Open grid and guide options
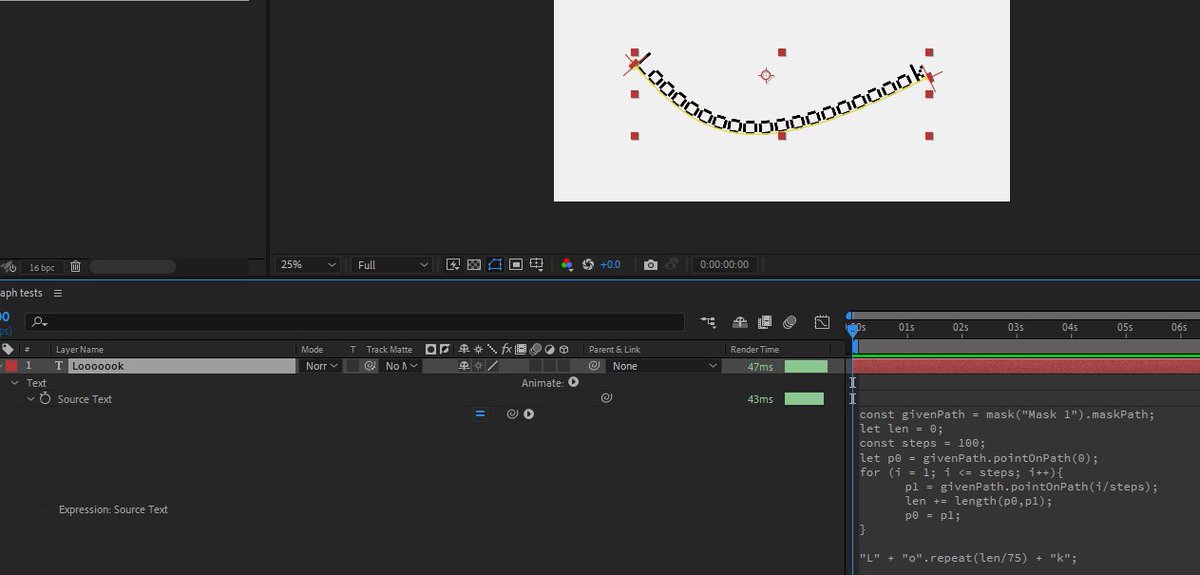The width and height of the screenshot is (1200, 575). [537, 265]
